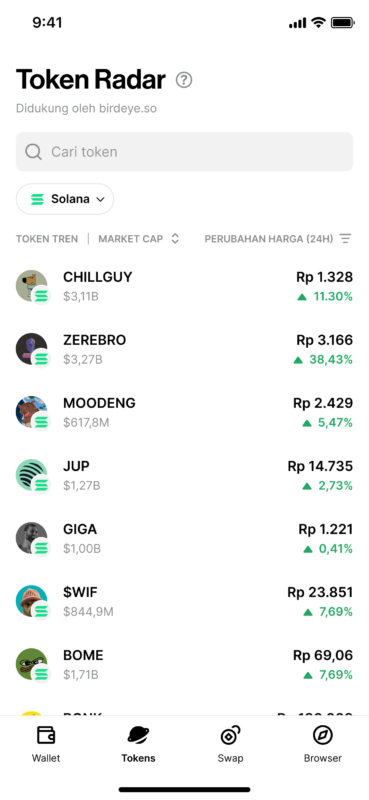Open the GIGA token row
This screenshot has width=369, height=800.
coord(184,538)
